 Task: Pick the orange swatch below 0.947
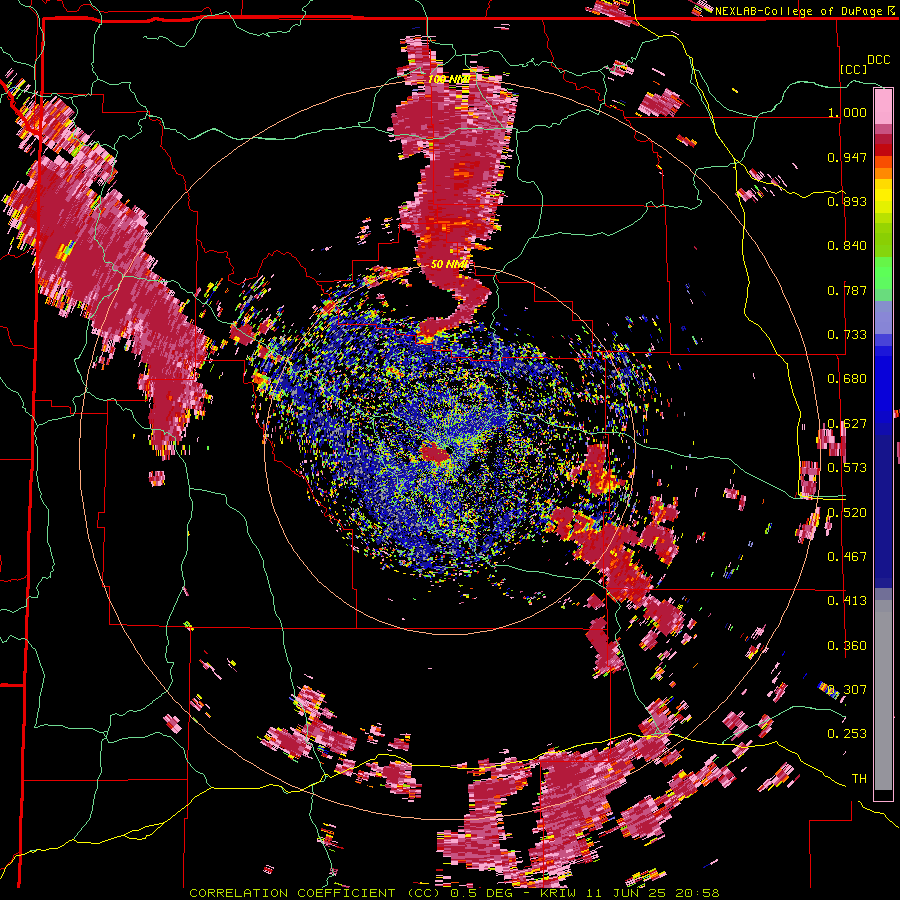(883, 173)
